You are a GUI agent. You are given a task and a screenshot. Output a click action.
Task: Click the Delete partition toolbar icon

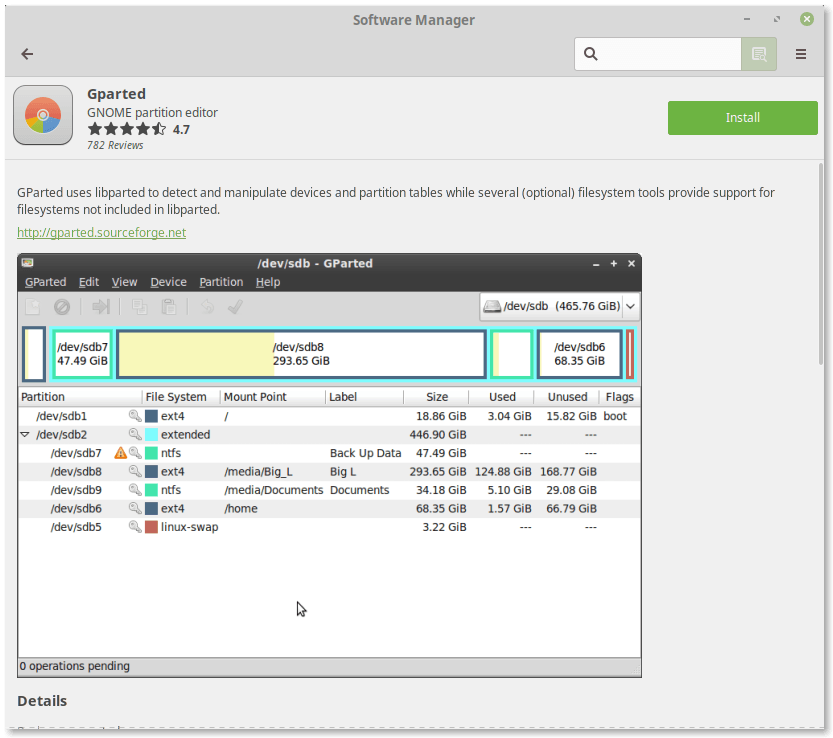62,307
